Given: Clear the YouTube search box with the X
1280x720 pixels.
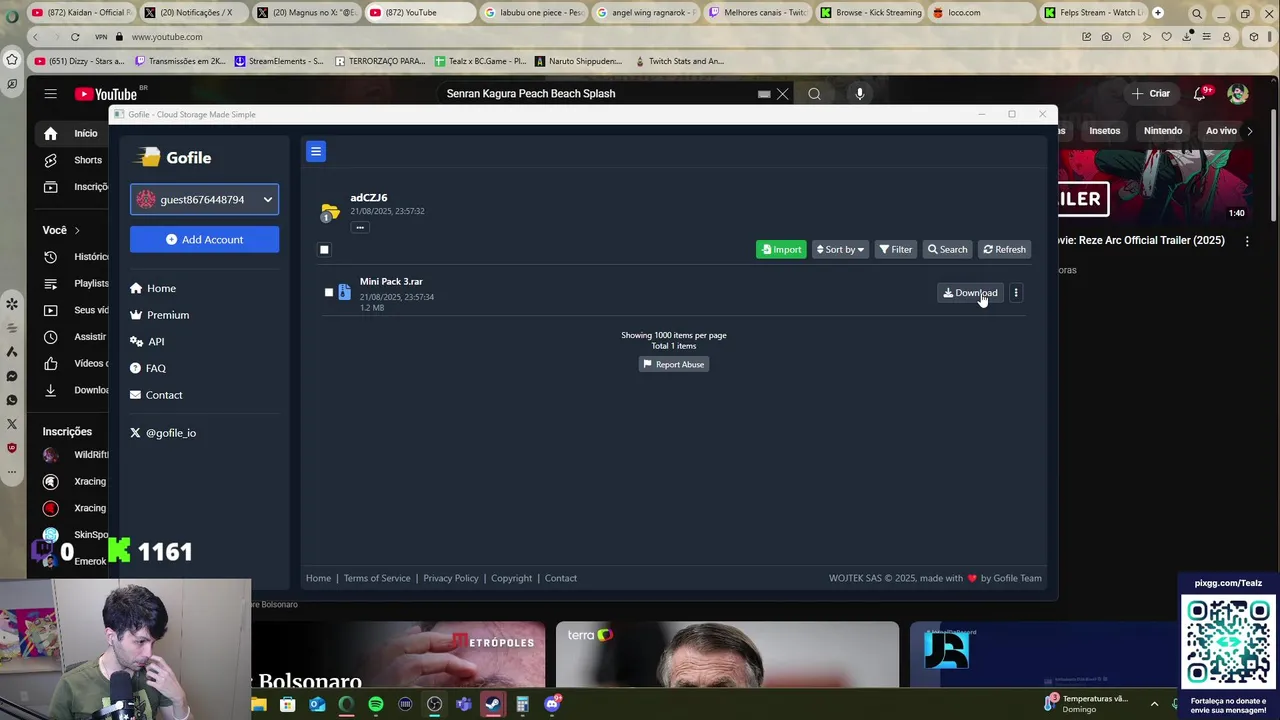Looking at the screenshot, I should 783,94.
